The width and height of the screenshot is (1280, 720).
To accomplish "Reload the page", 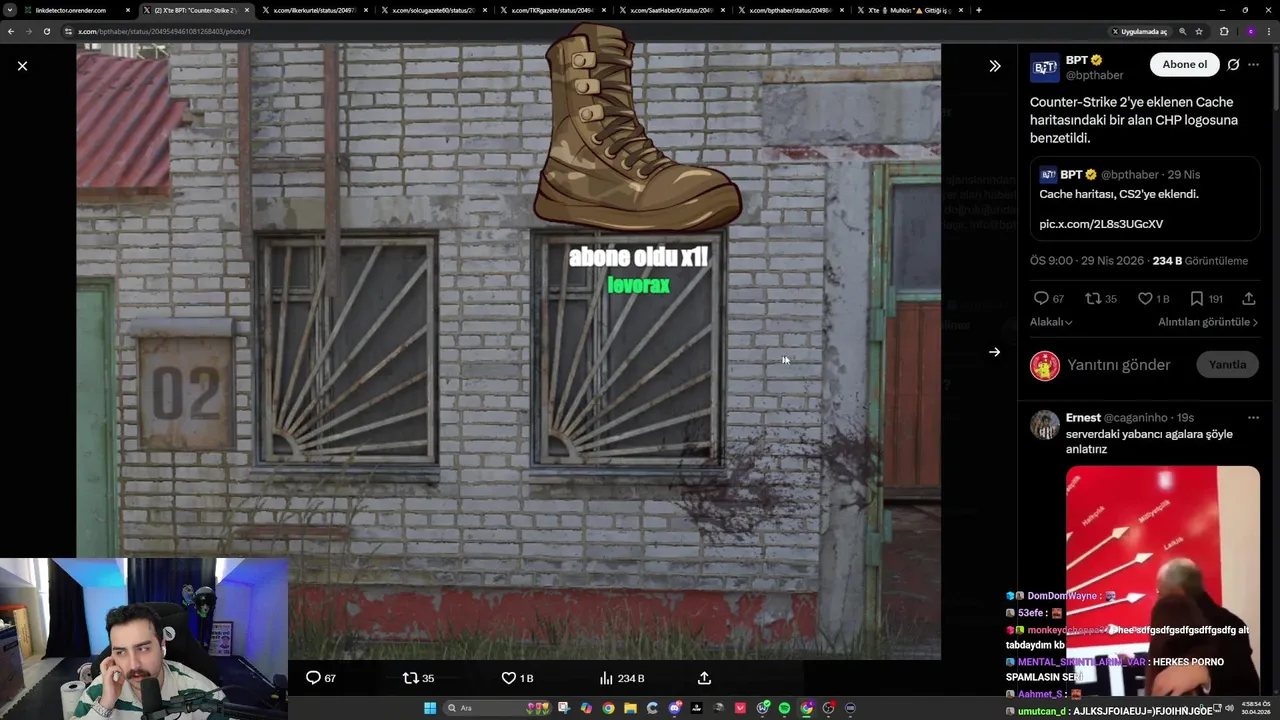I will click(46, 31).
